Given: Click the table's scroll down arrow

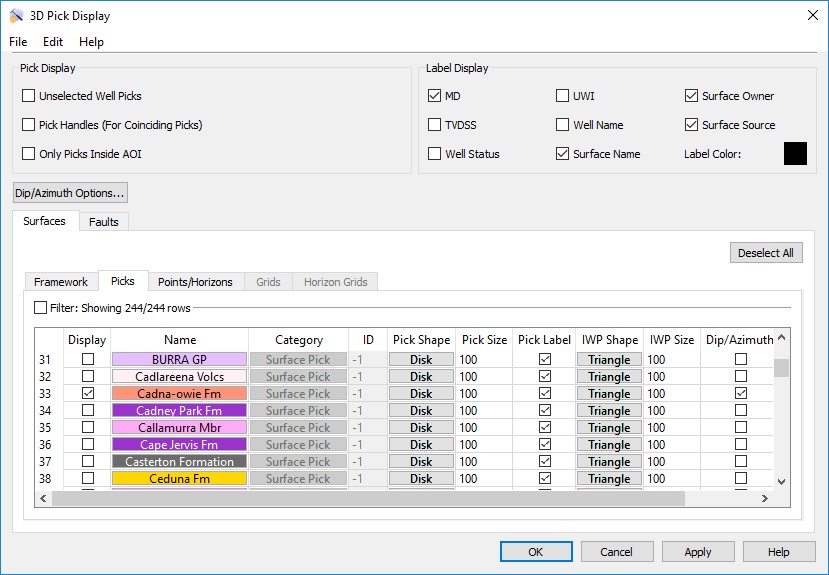Looking at the screenshot, I should click(x=782, y=481).
